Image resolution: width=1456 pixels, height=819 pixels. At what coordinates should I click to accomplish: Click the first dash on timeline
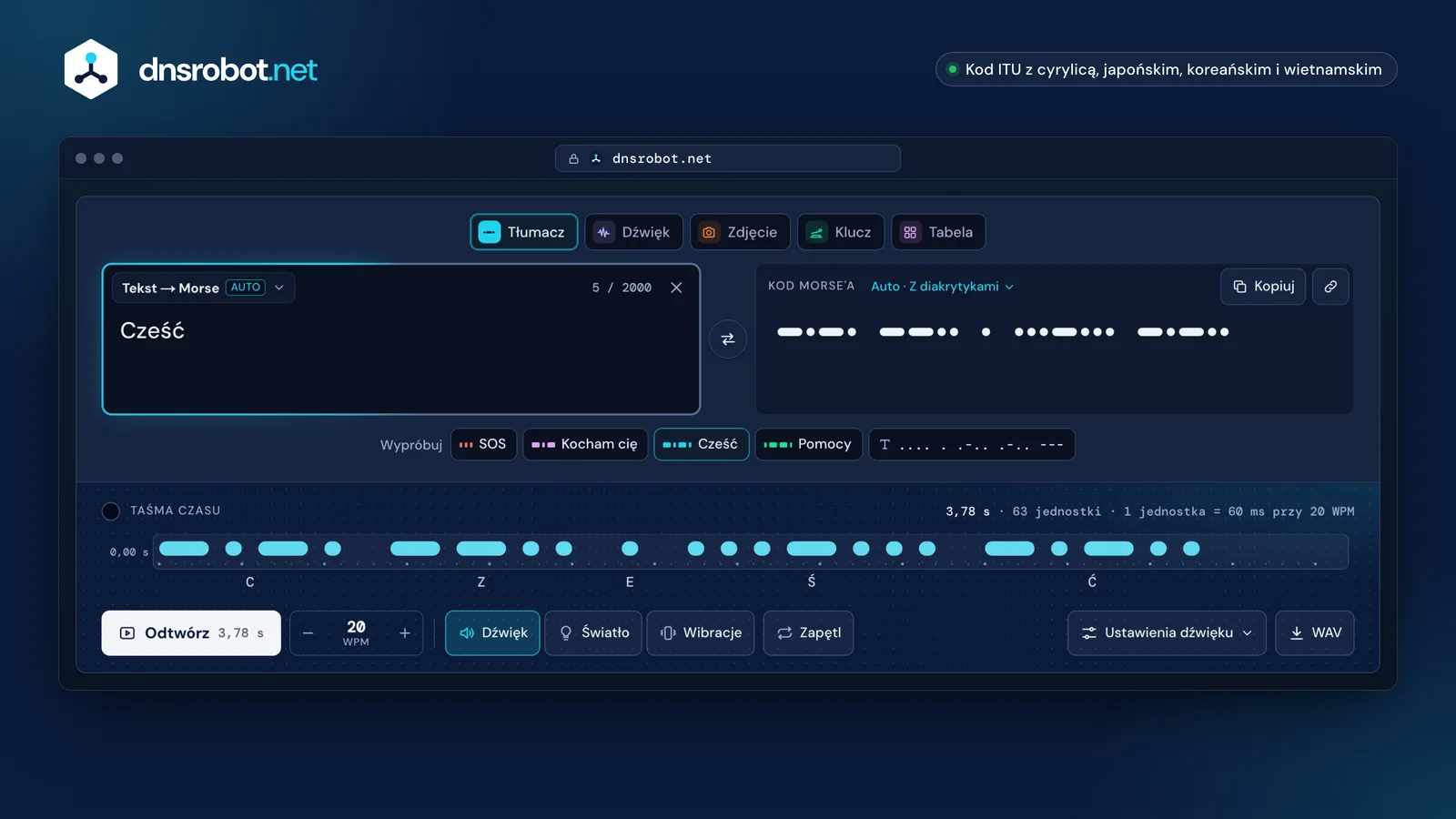click(185, 549)
